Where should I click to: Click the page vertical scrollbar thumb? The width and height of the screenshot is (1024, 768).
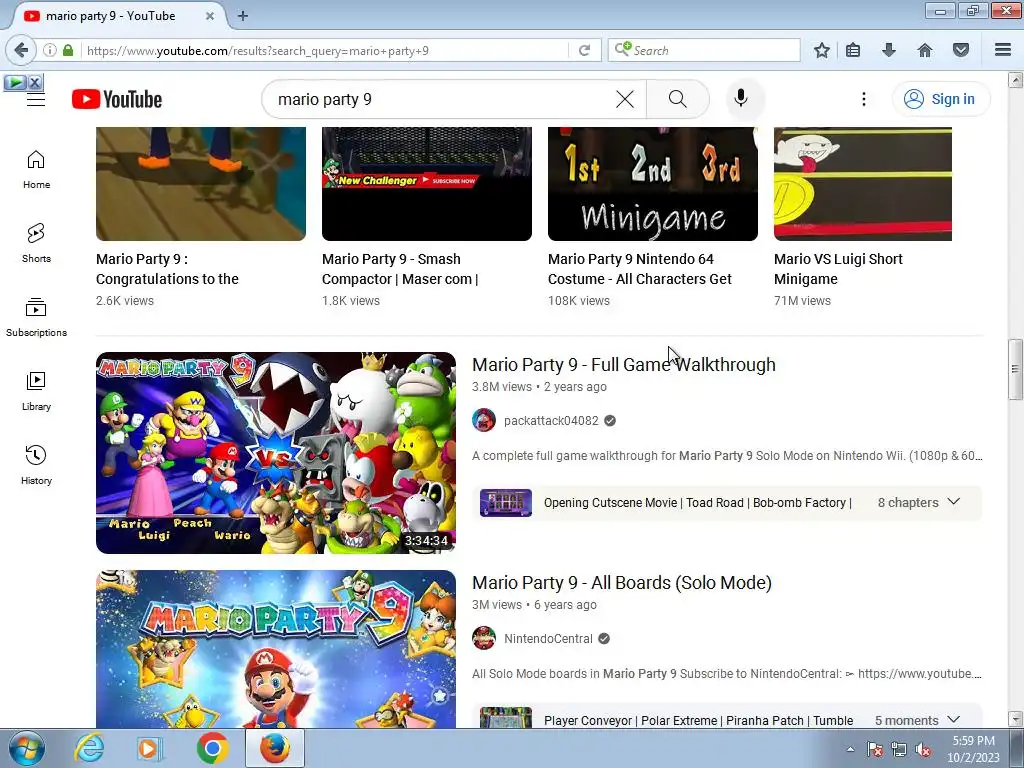point(1015,370)
